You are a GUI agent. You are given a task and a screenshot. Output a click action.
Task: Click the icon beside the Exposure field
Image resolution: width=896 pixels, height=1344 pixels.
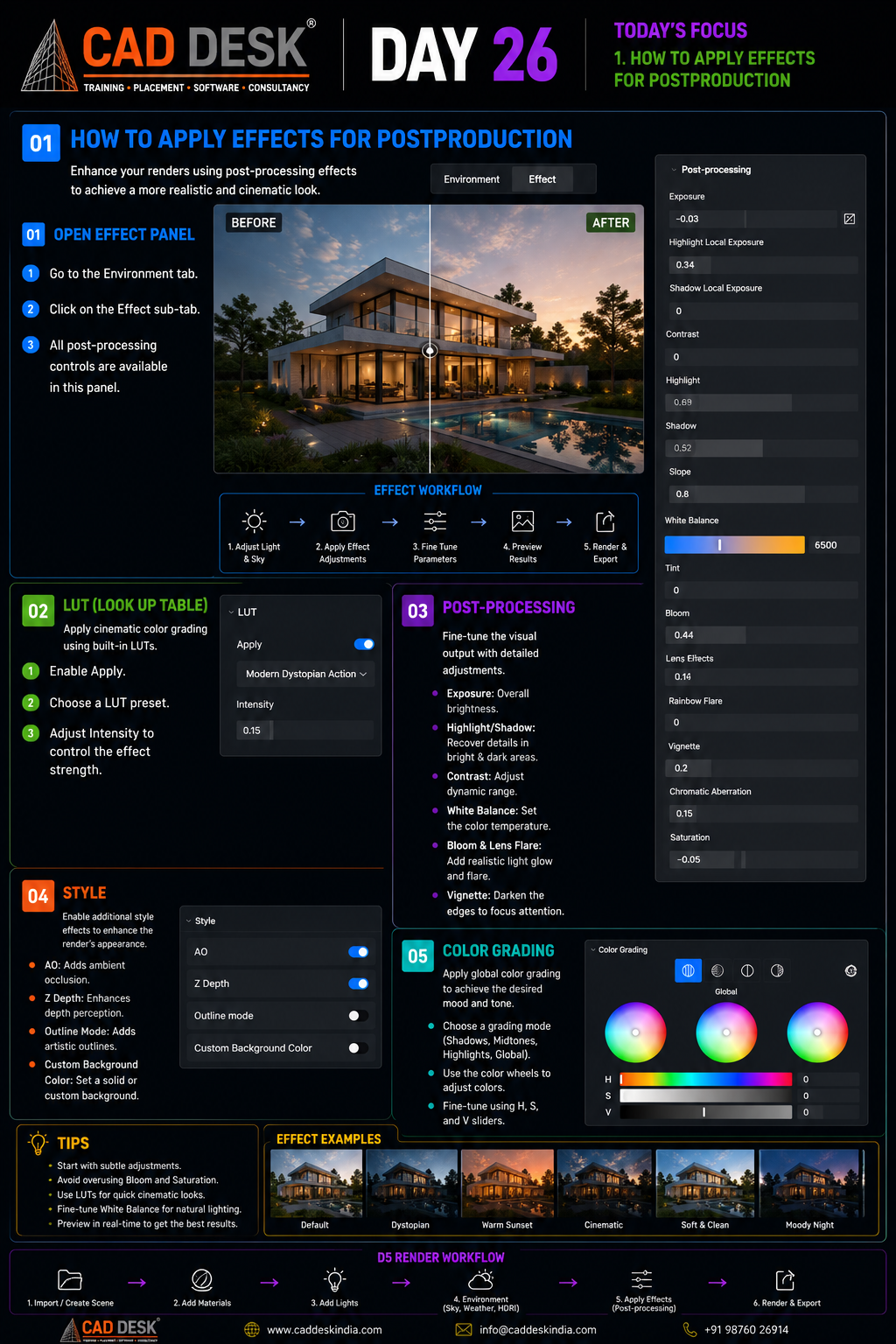[x=849, y=219]
